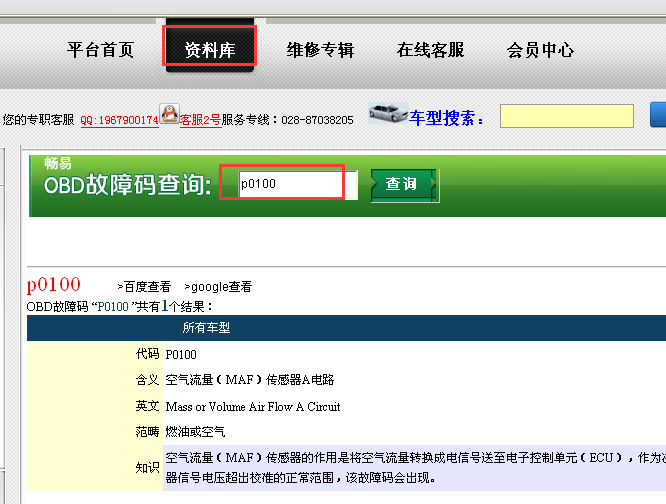Open the >google查看 link
Image resolution: width=666 pixels, height=504 pixels.
[218, 287]
